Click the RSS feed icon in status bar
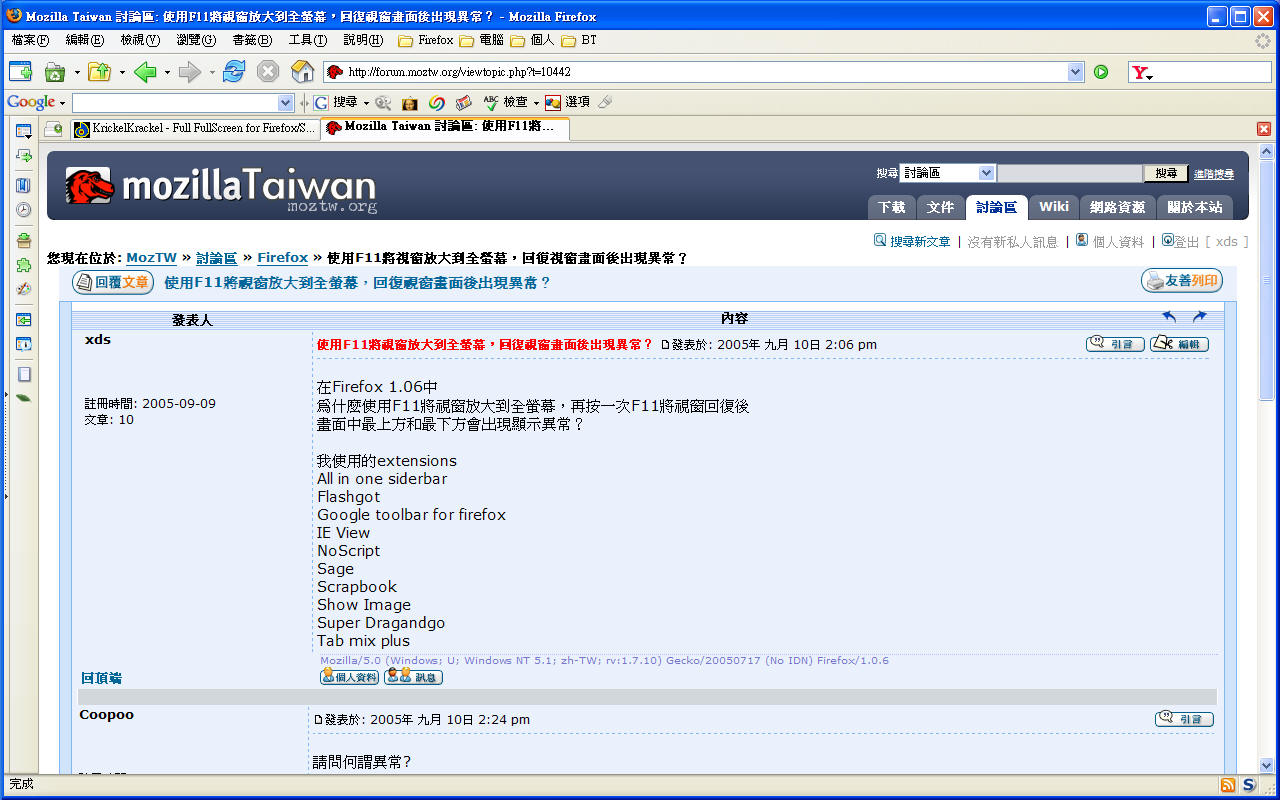 coord(1228,785)
